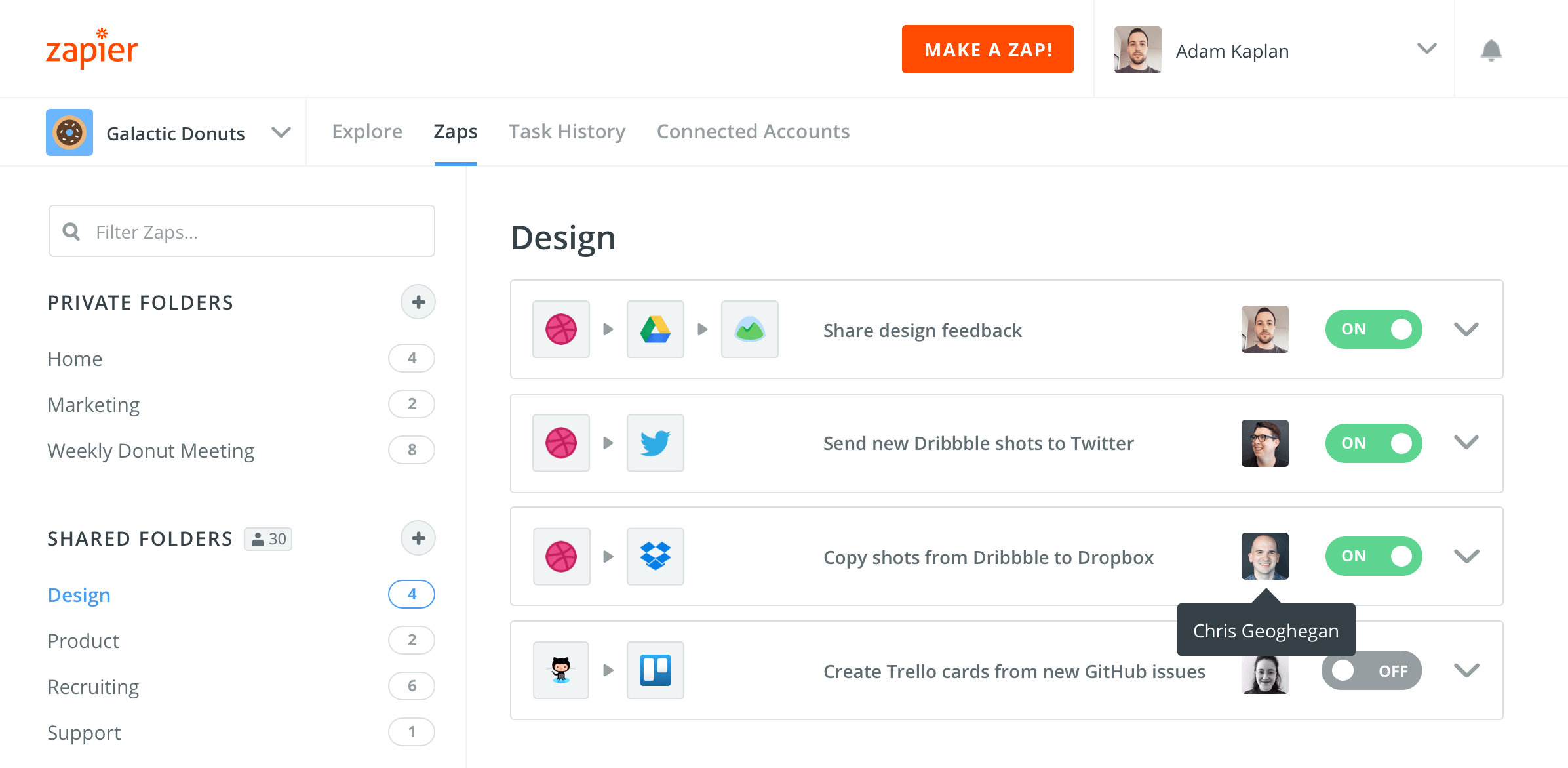Screen dimensions: 1568x768
Task: Click the GitHub Octocat icon
Action: pyautogui.click(x=561, y=670)
